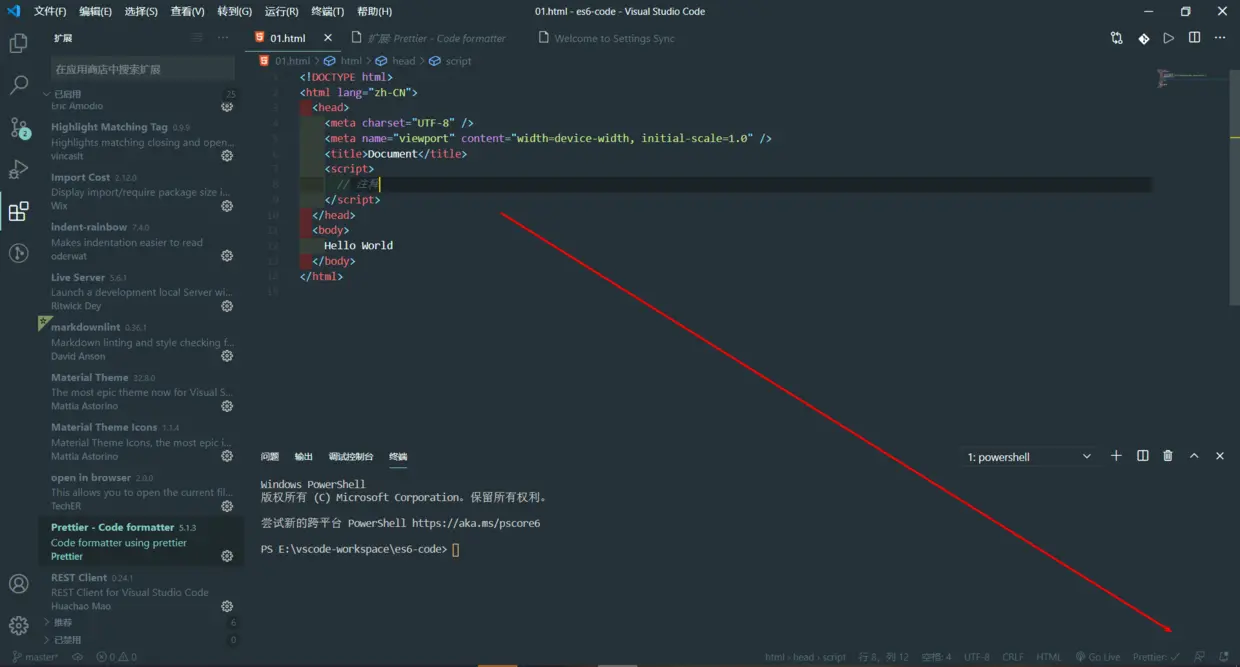Open the gear for open in browser extension
Image resolution: width=1240 pixels, height=667 pixels.
coord(227,506)
